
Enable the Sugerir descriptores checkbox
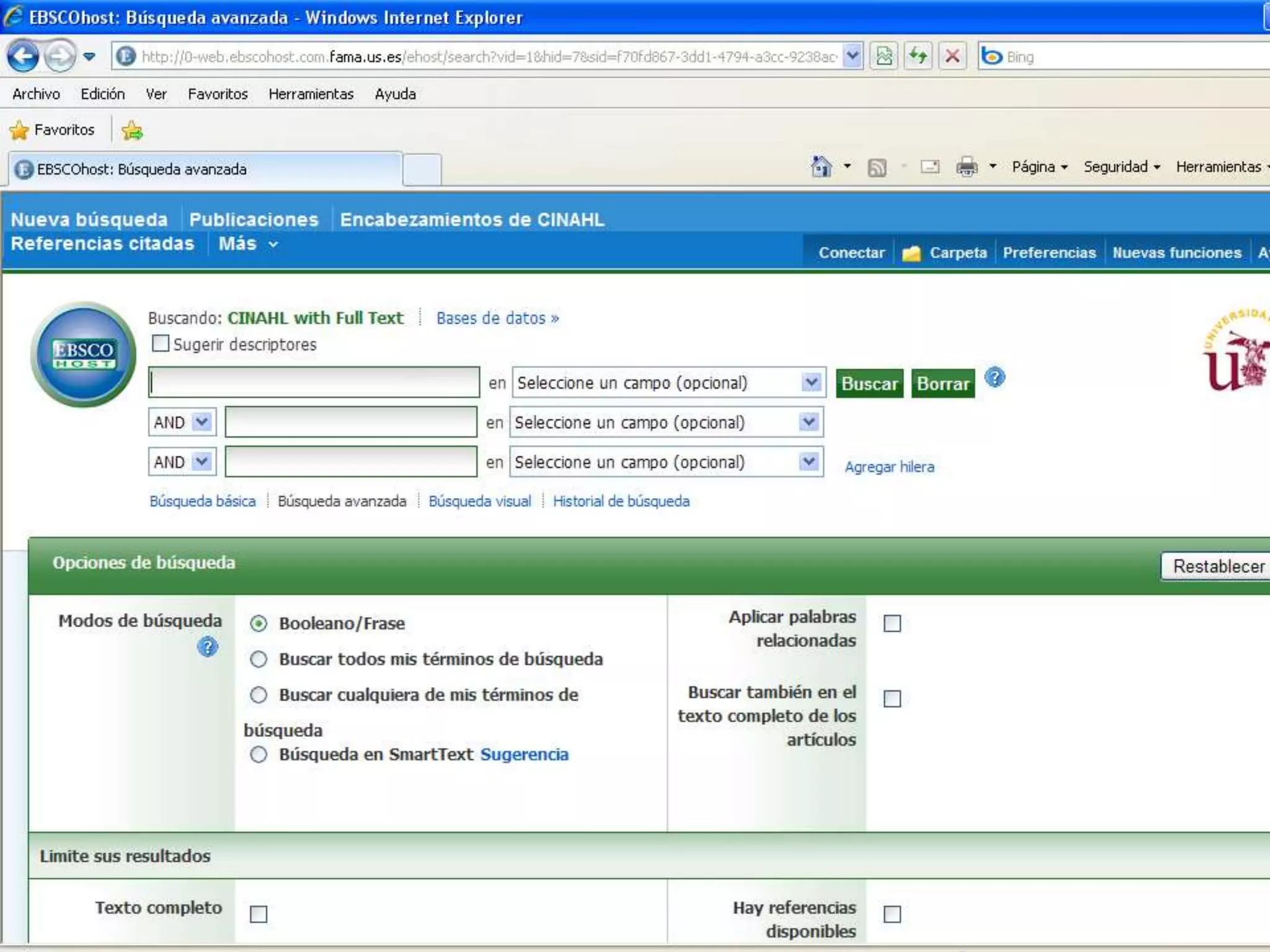coord(161,343)
